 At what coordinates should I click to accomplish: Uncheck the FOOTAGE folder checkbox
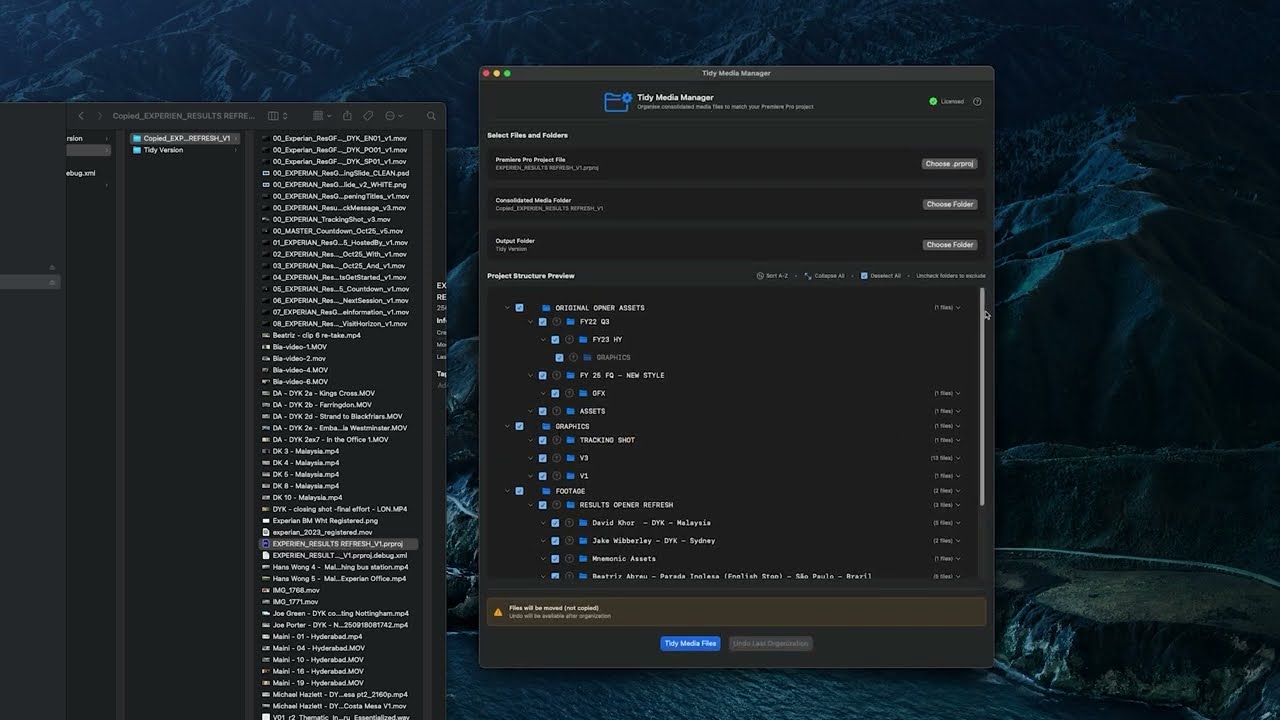[519, 491]
